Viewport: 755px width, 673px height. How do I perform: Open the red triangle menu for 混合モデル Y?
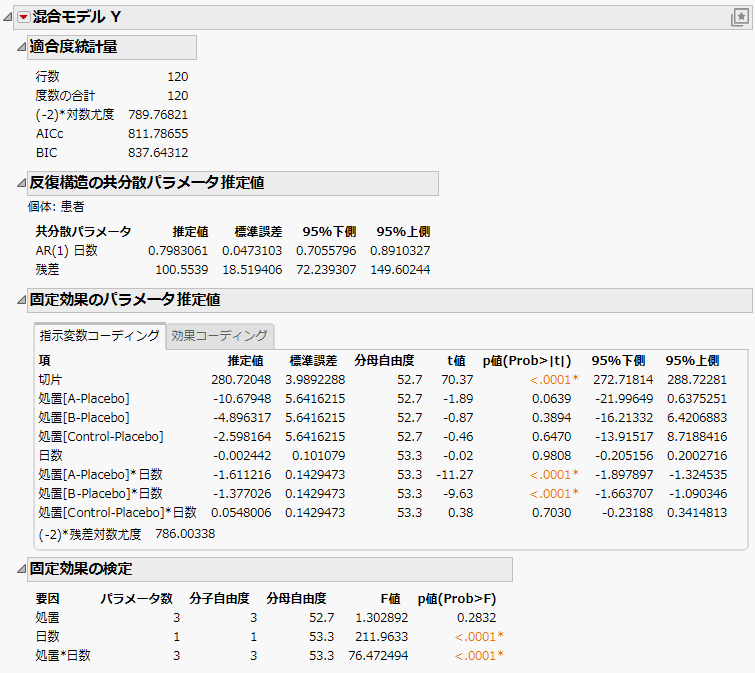pos(23,17)
